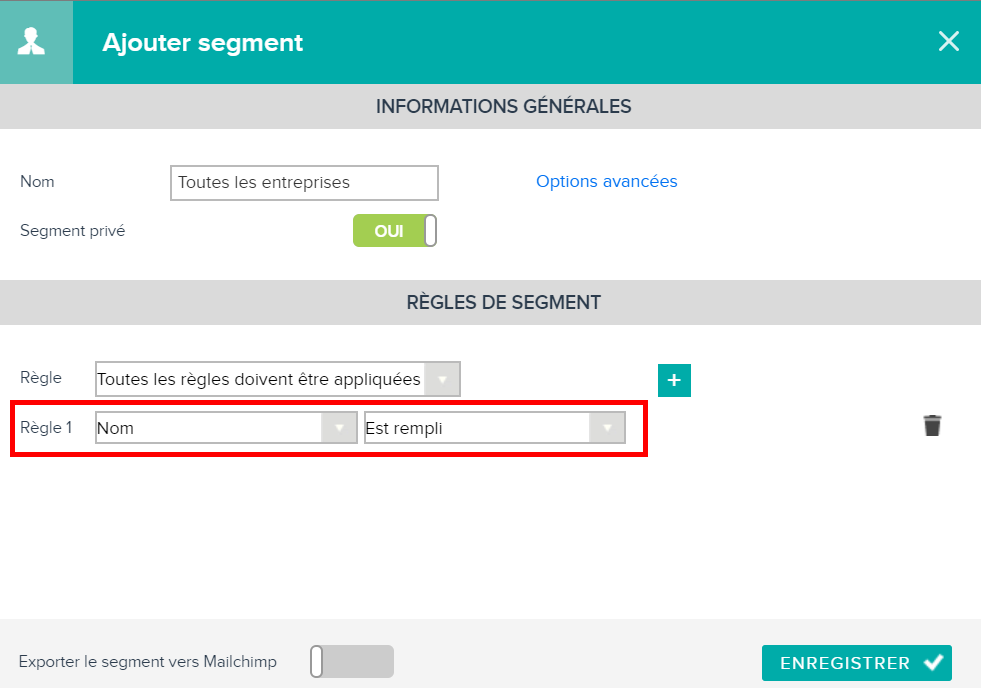Click the arrow beside Est rempli
Image resolution: width=981 pixels, height=688 pixels.
607,428
